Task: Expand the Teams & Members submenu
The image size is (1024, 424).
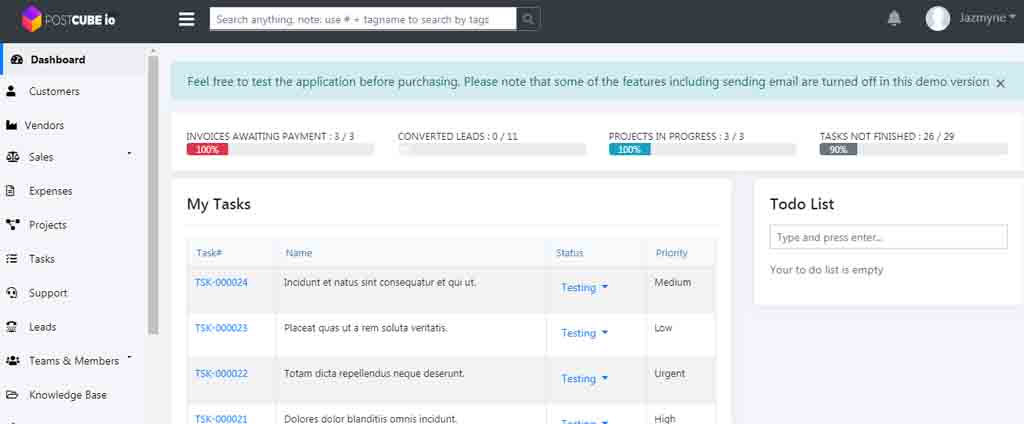Action: pos(129,357)
